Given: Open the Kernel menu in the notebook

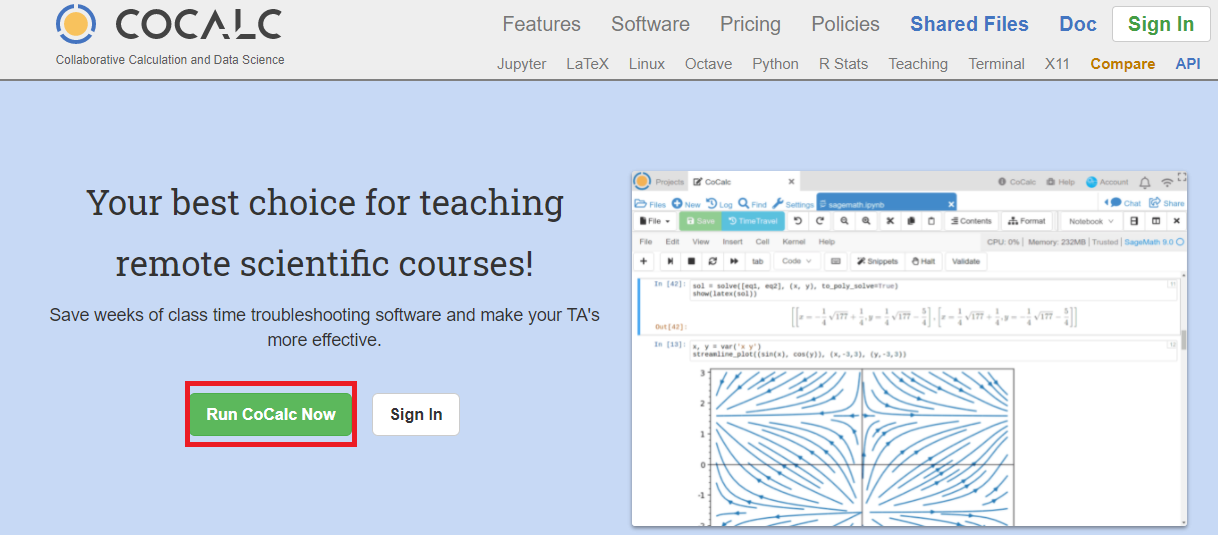Looking at the screenshot, I should coord(794,242).
